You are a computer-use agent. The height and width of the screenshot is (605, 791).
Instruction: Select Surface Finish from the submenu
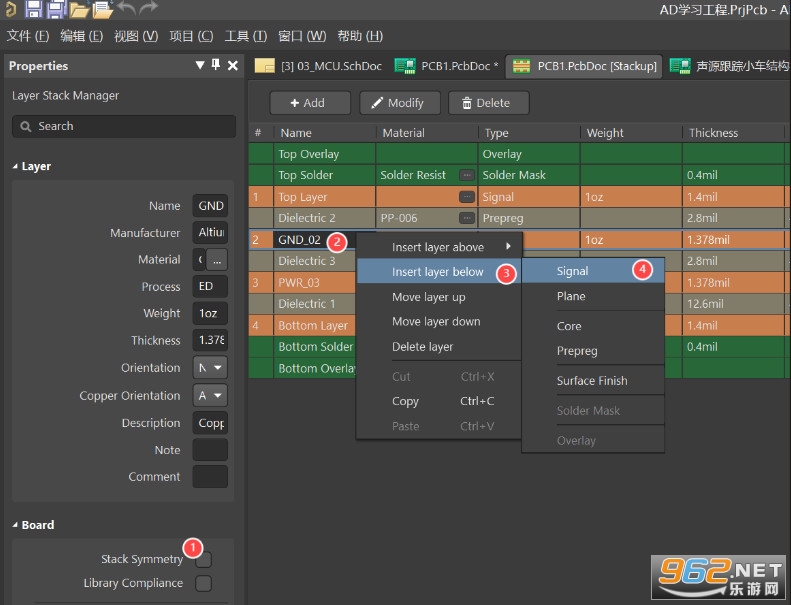pyautogui.click(x=593, y=380)
